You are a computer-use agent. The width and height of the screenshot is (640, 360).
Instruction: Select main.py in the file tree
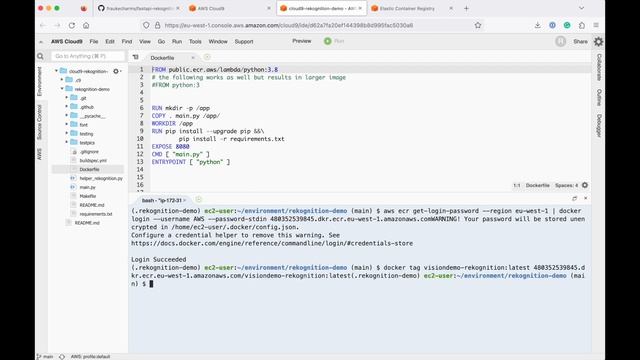(87, 187)
